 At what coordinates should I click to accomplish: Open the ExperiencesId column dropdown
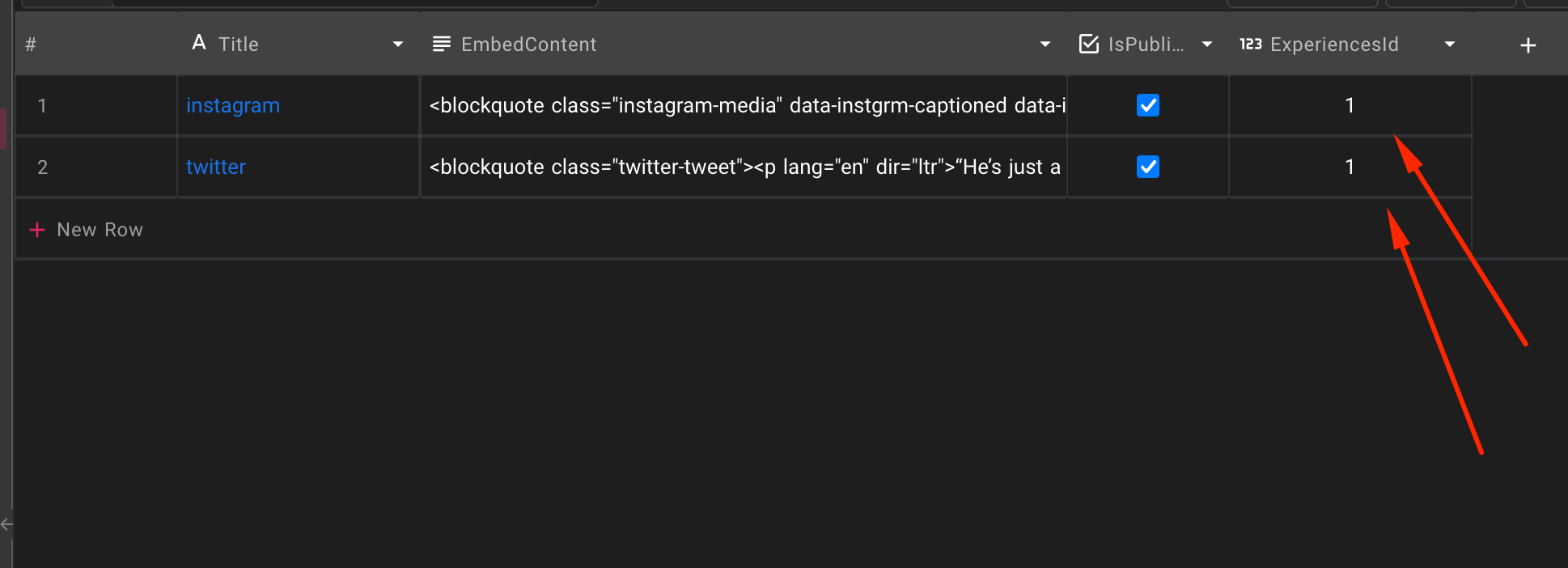[1449, 44]
